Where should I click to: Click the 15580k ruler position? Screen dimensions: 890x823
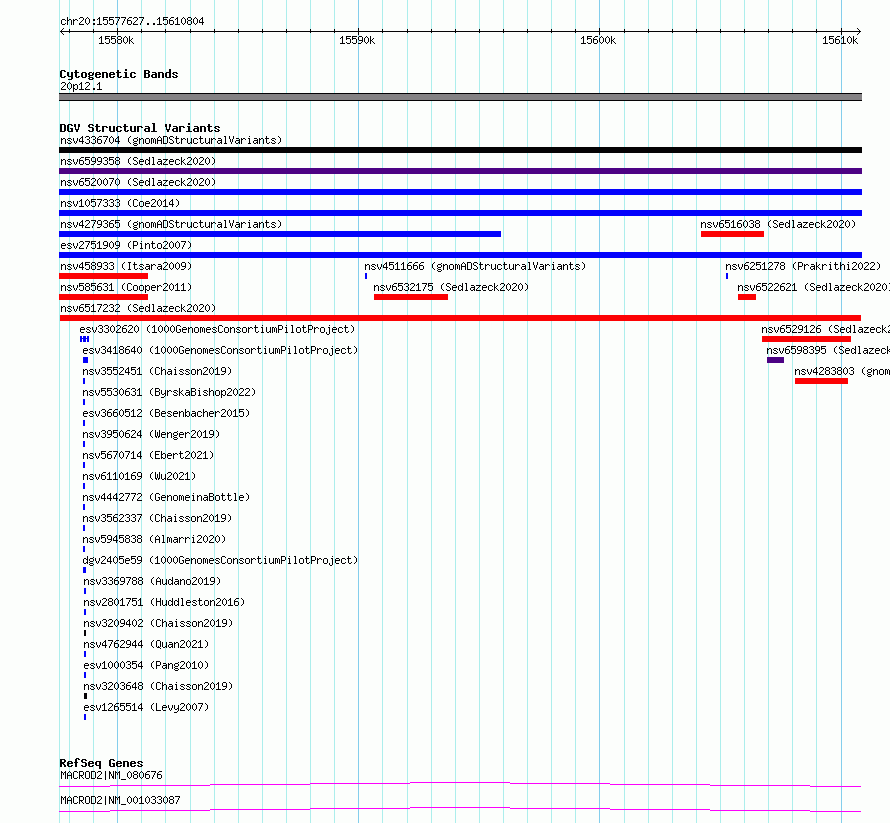pos(116,40)
